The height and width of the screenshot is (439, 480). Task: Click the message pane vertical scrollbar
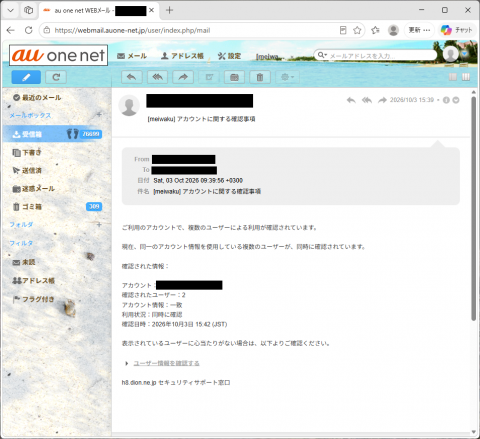click(474, 208)
